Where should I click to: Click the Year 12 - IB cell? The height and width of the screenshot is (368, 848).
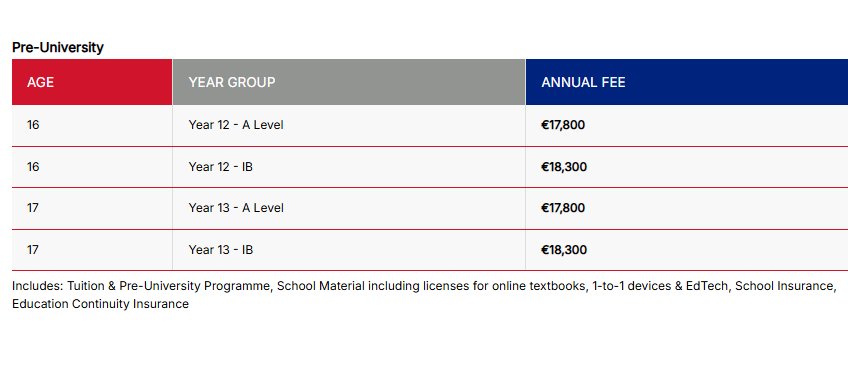tap(349, 167)
